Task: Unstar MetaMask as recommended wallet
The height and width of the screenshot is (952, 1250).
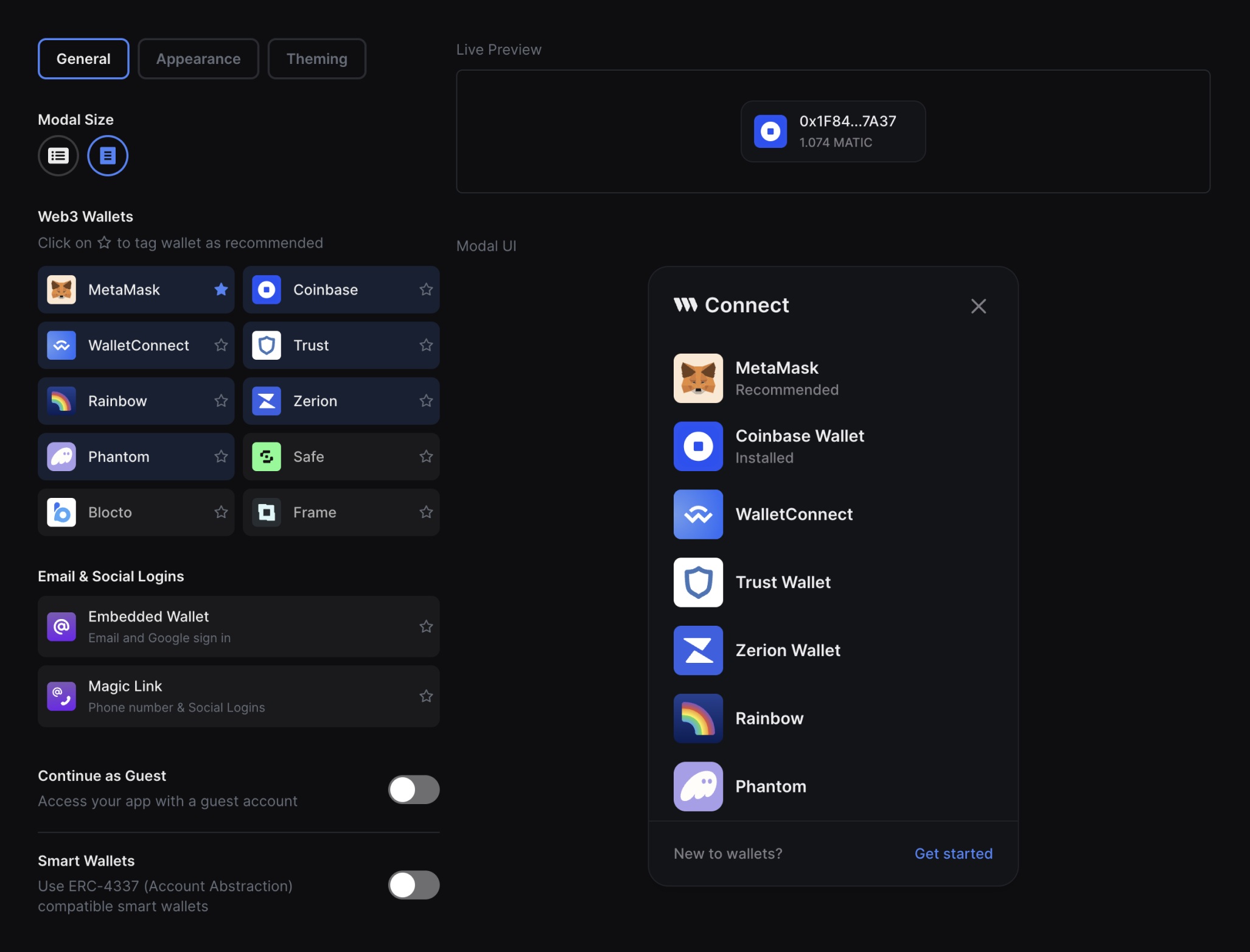Action: click(x=220, y=290)
